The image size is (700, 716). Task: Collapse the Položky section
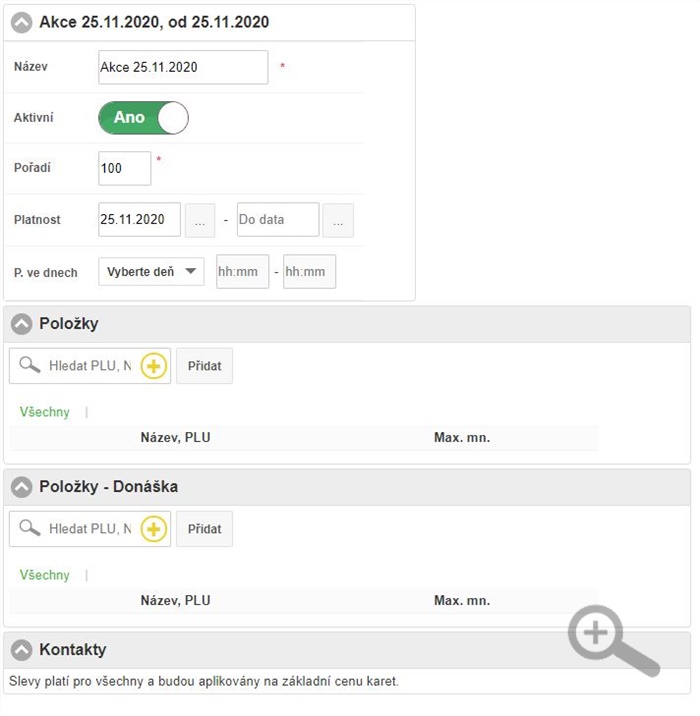(22, 324)
